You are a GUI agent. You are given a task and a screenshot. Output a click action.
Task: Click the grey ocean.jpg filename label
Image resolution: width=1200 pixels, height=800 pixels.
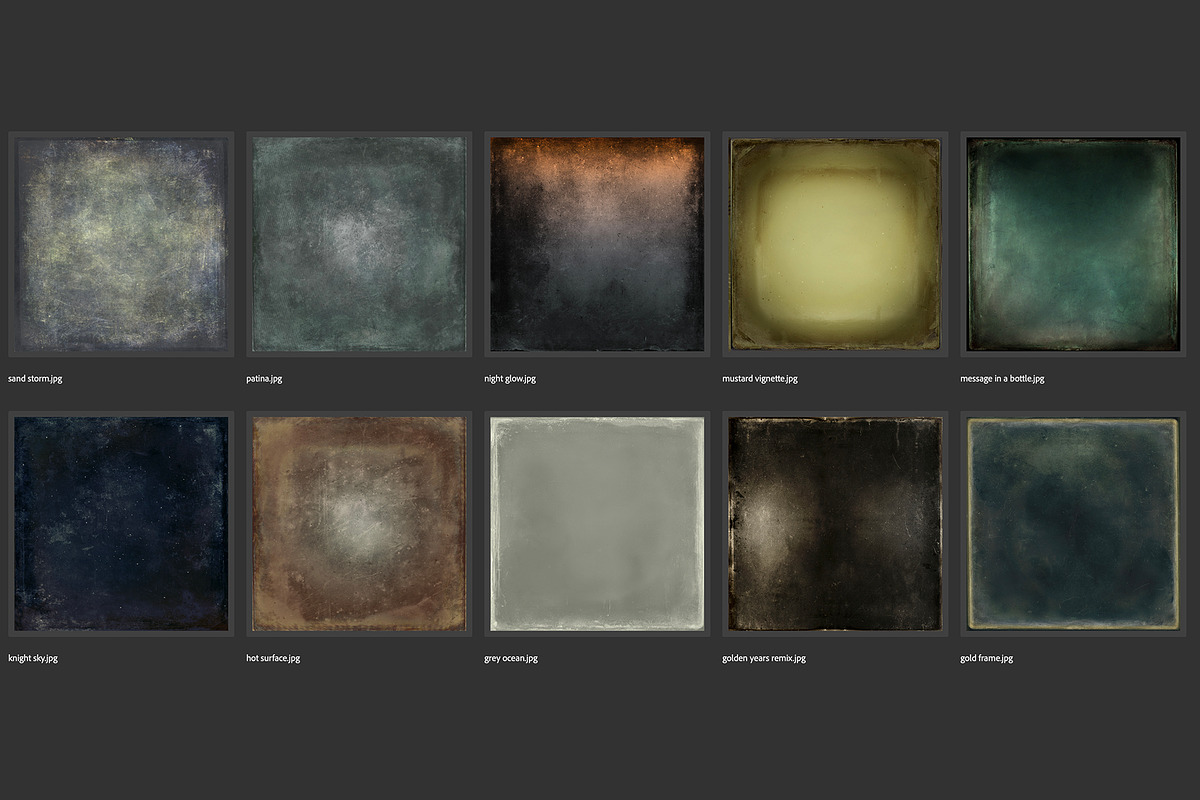click(x=511, y=658)
